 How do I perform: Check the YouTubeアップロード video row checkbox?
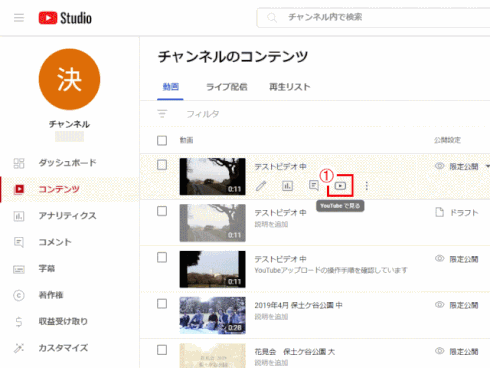pyautogui.click(x=162, y=257)
